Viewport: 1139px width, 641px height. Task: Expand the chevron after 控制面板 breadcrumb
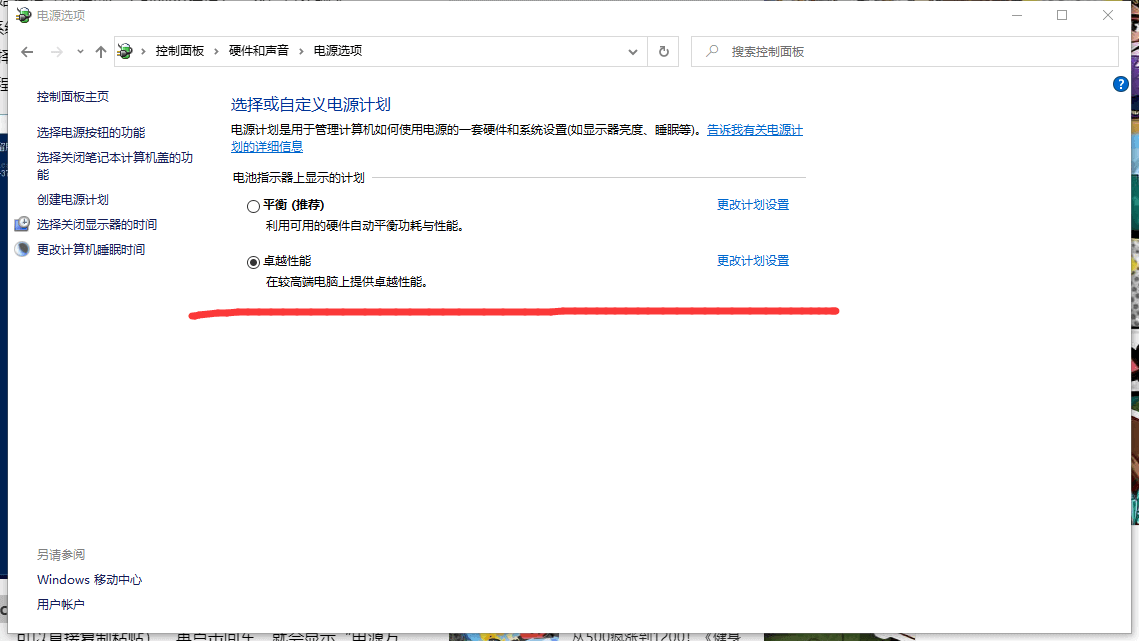[x=216, y=51]
